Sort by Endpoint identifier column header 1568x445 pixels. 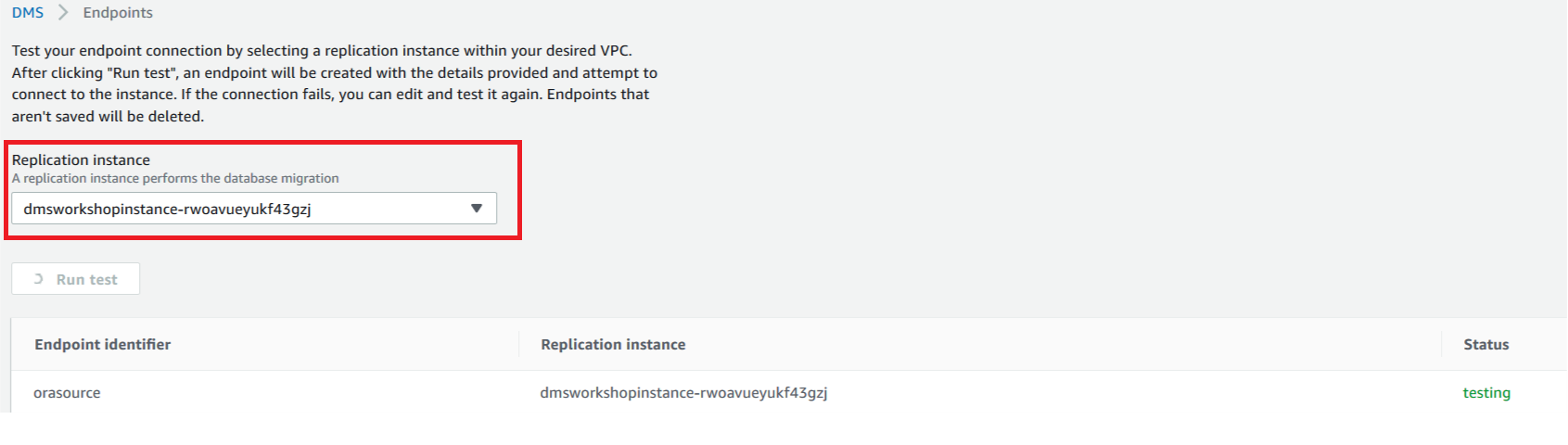pyautogui.click(x=103, y=345)
